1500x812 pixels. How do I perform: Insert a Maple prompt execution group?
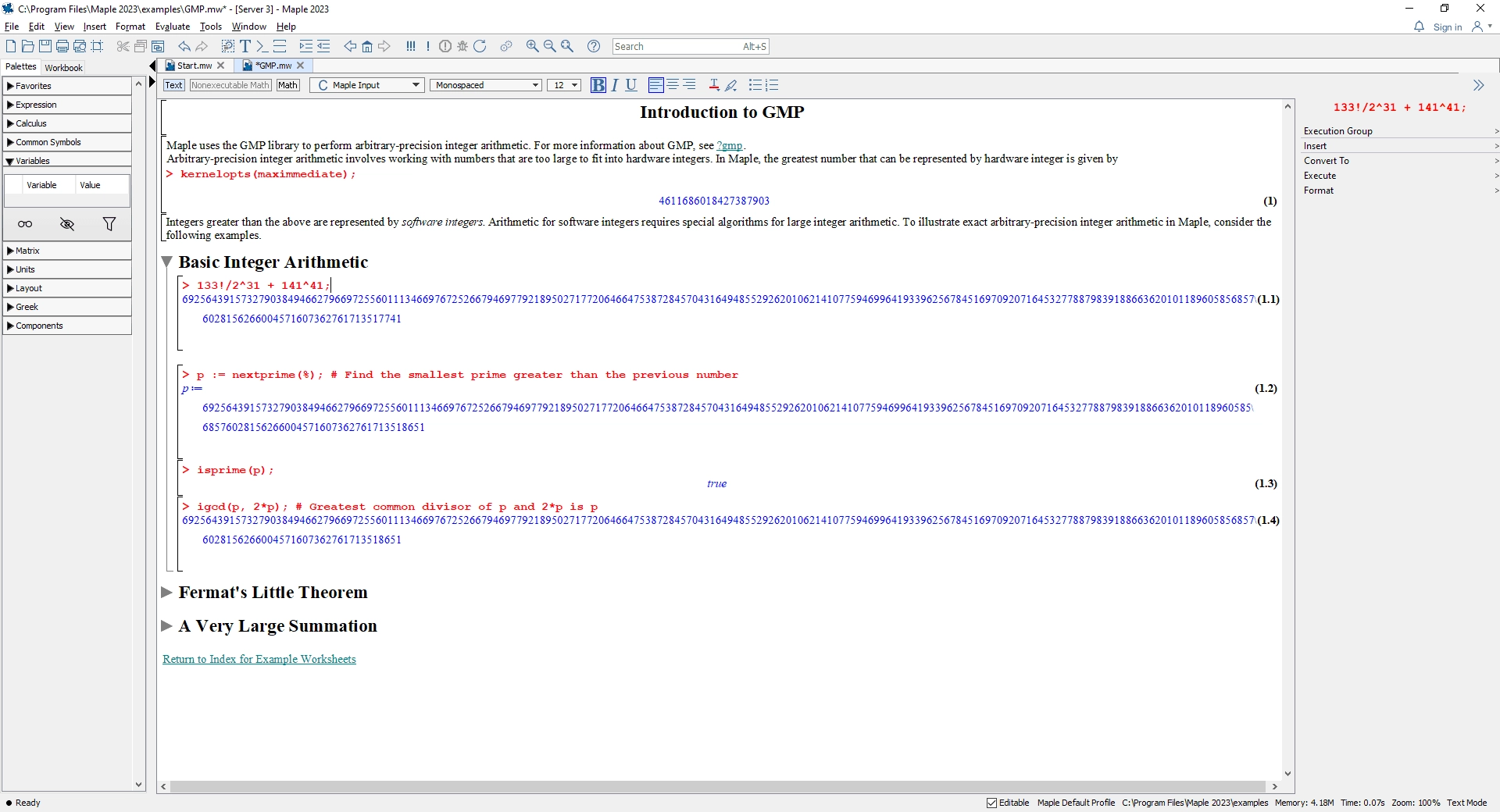click(x=262, y=46)
